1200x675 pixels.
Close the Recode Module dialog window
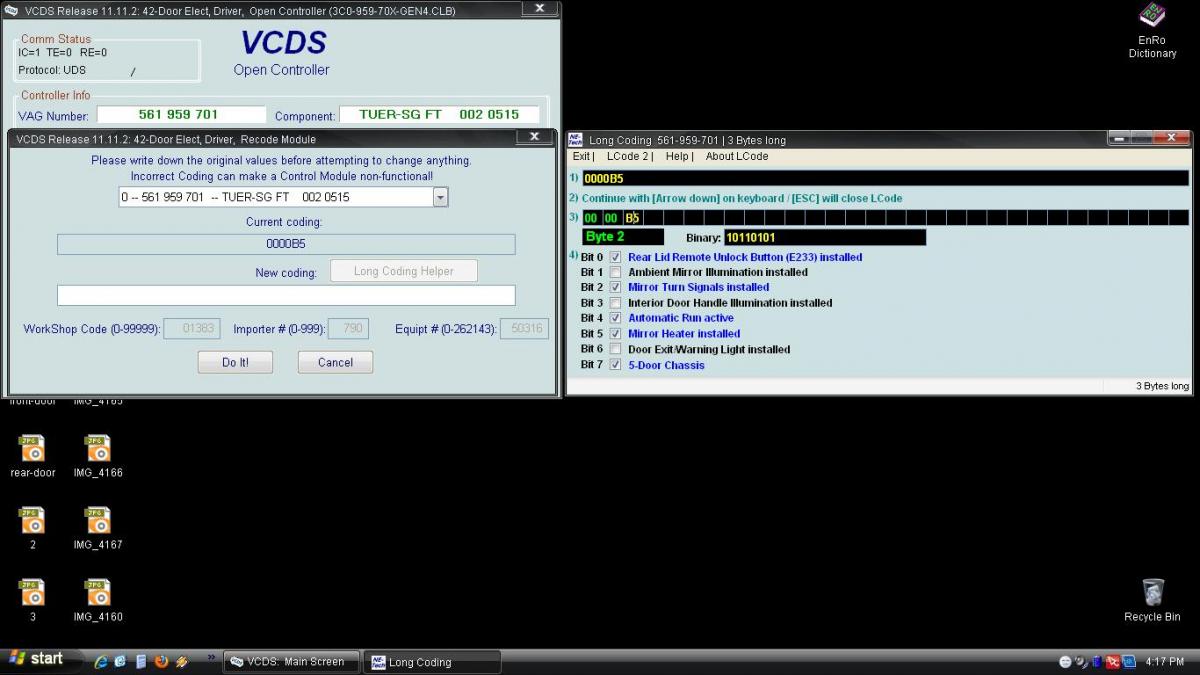point(535,138)
